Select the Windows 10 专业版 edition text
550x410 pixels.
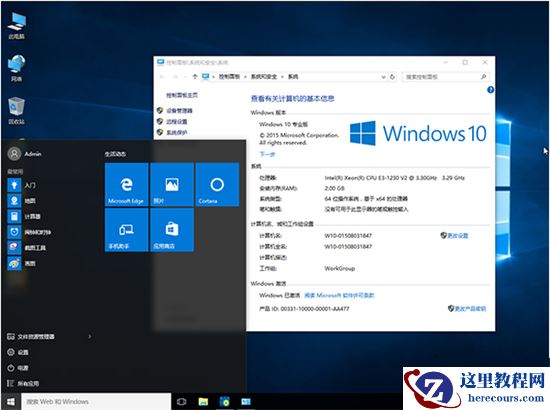point(283,124)
